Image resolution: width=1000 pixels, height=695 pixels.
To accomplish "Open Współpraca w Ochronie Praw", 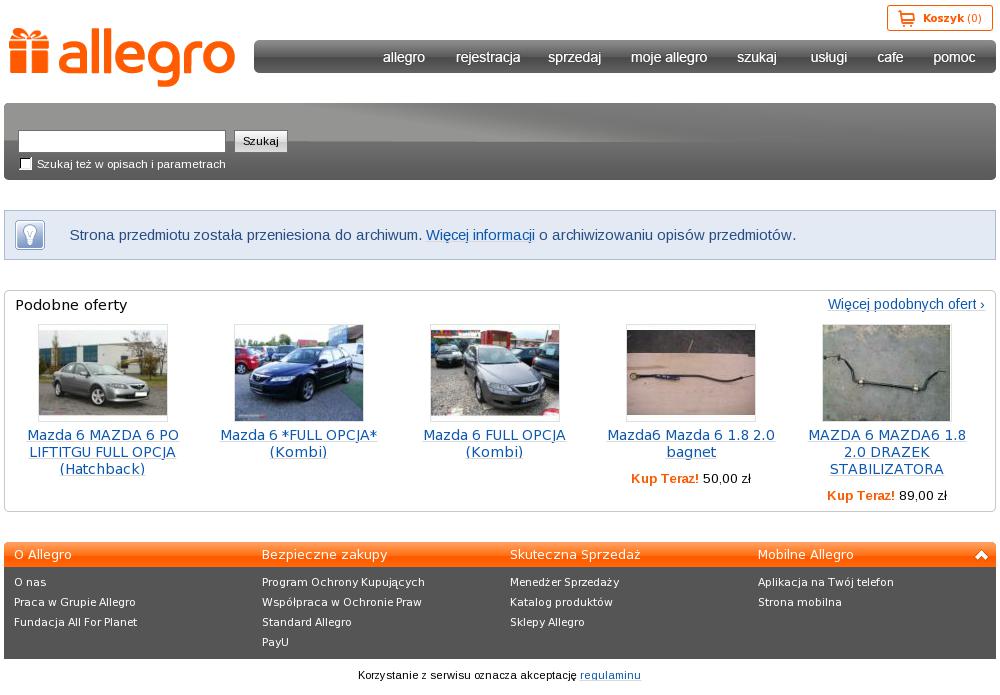I will click(x=342, y=603).
